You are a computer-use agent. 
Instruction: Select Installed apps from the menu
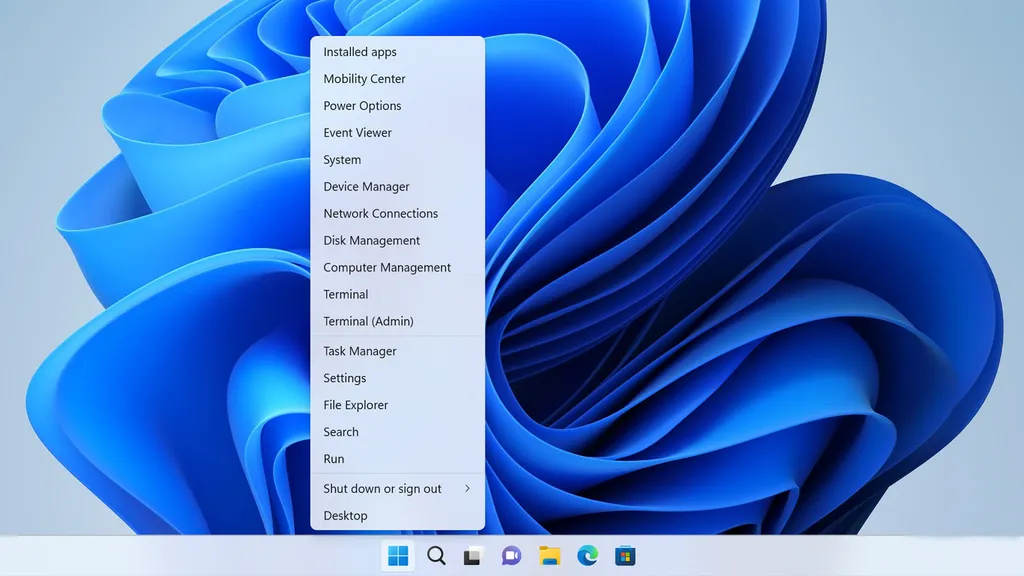pyautogui.click(x=397, y=52)
